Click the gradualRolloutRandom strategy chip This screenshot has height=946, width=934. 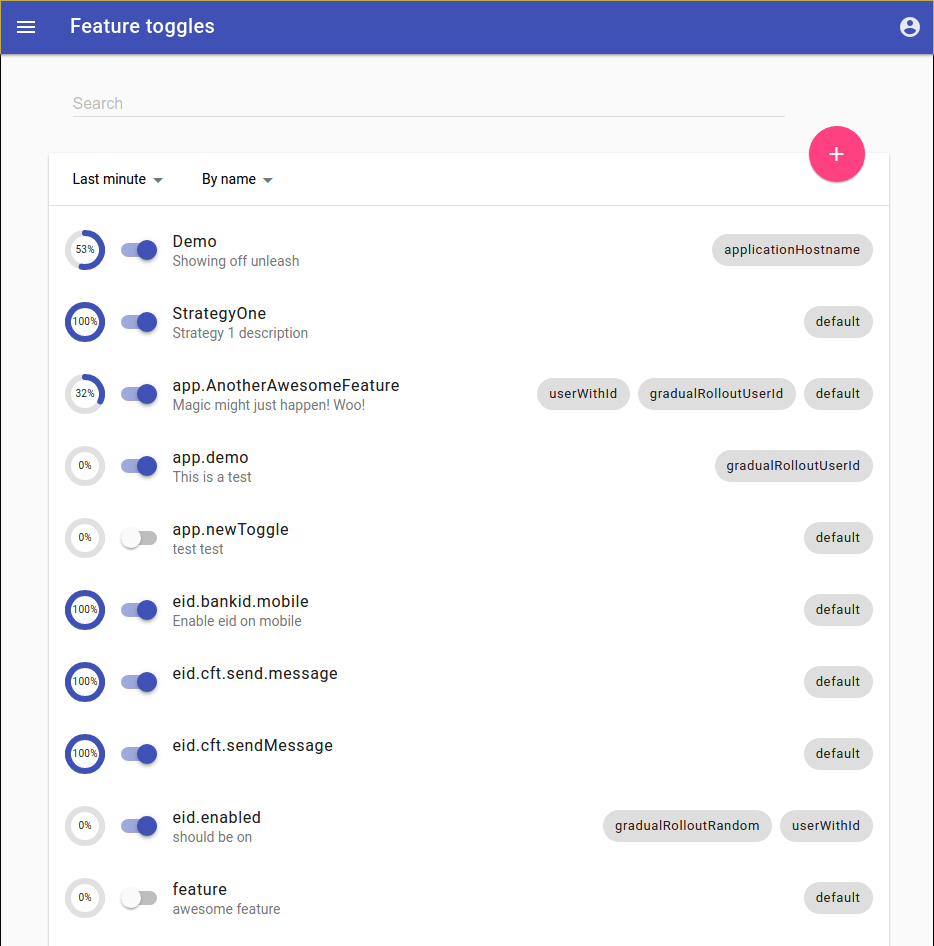(x=687, y=826)
